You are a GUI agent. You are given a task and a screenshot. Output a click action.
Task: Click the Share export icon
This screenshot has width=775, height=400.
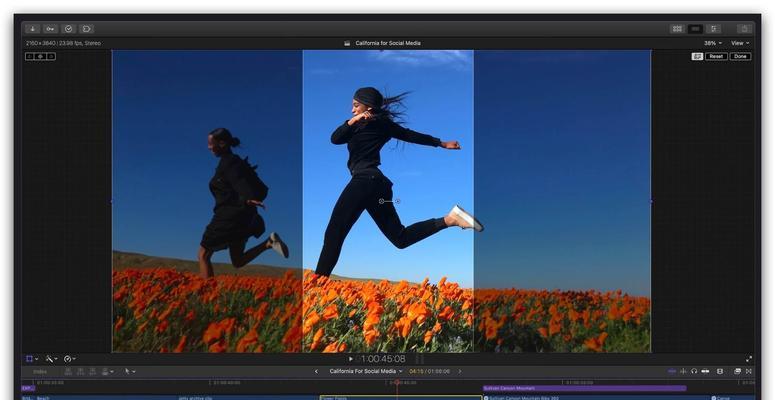(x=744, y=29)
